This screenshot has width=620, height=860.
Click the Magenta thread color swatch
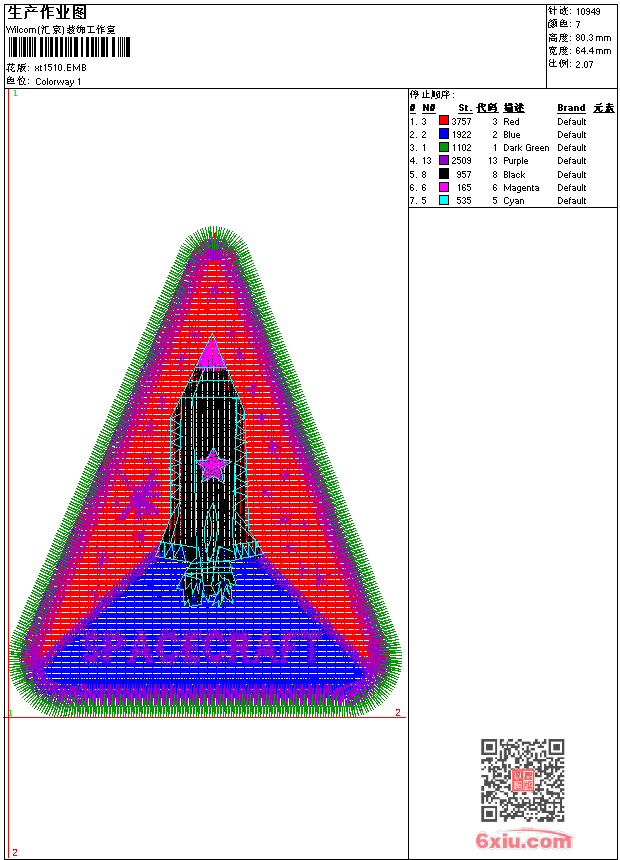pyautogui.click(x=444, y=187)
